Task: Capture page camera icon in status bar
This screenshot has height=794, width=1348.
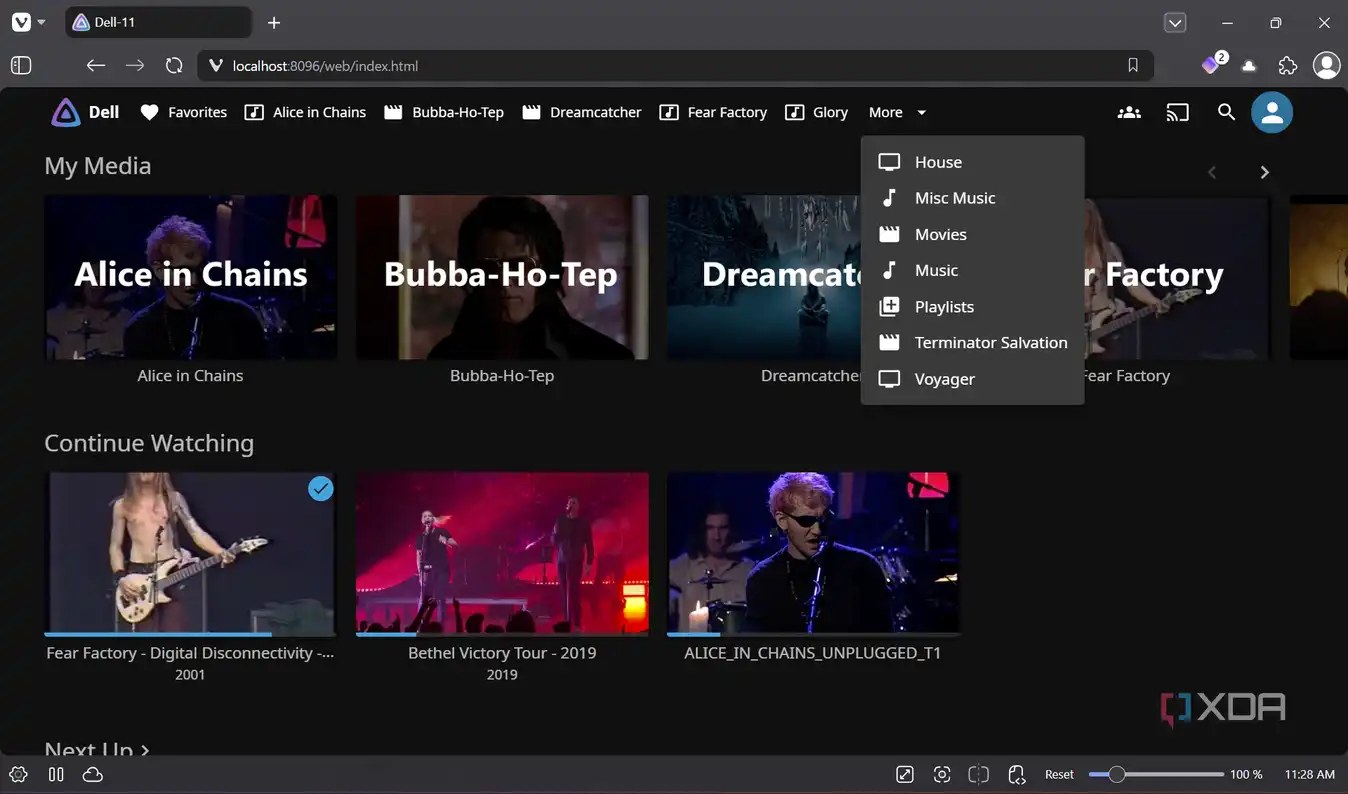Action: click(x=941, y=774)
